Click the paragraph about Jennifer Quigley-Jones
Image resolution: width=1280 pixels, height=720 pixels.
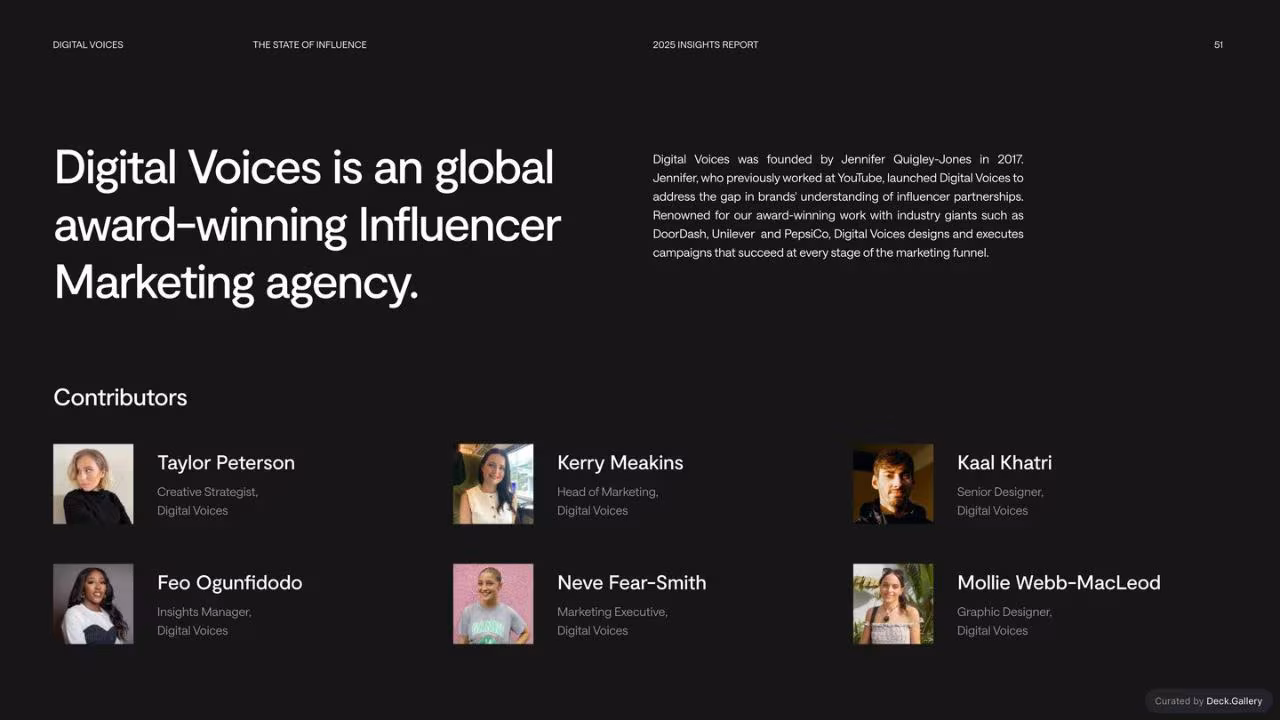pos(838,206)
